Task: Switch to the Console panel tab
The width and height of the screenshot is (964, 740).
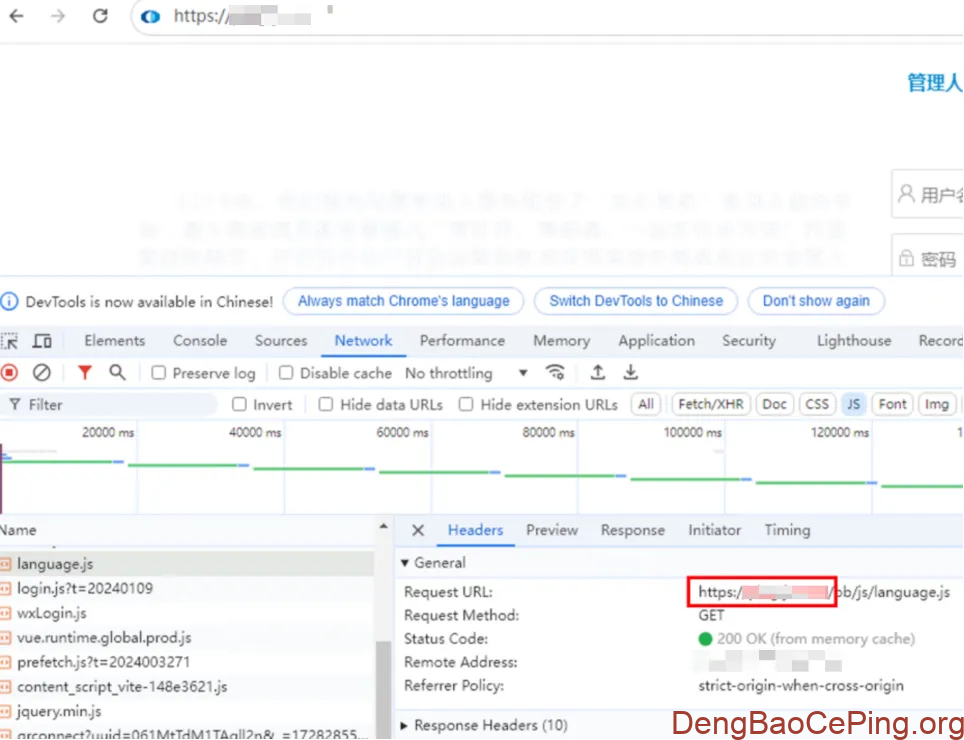Action: (200, 341)
